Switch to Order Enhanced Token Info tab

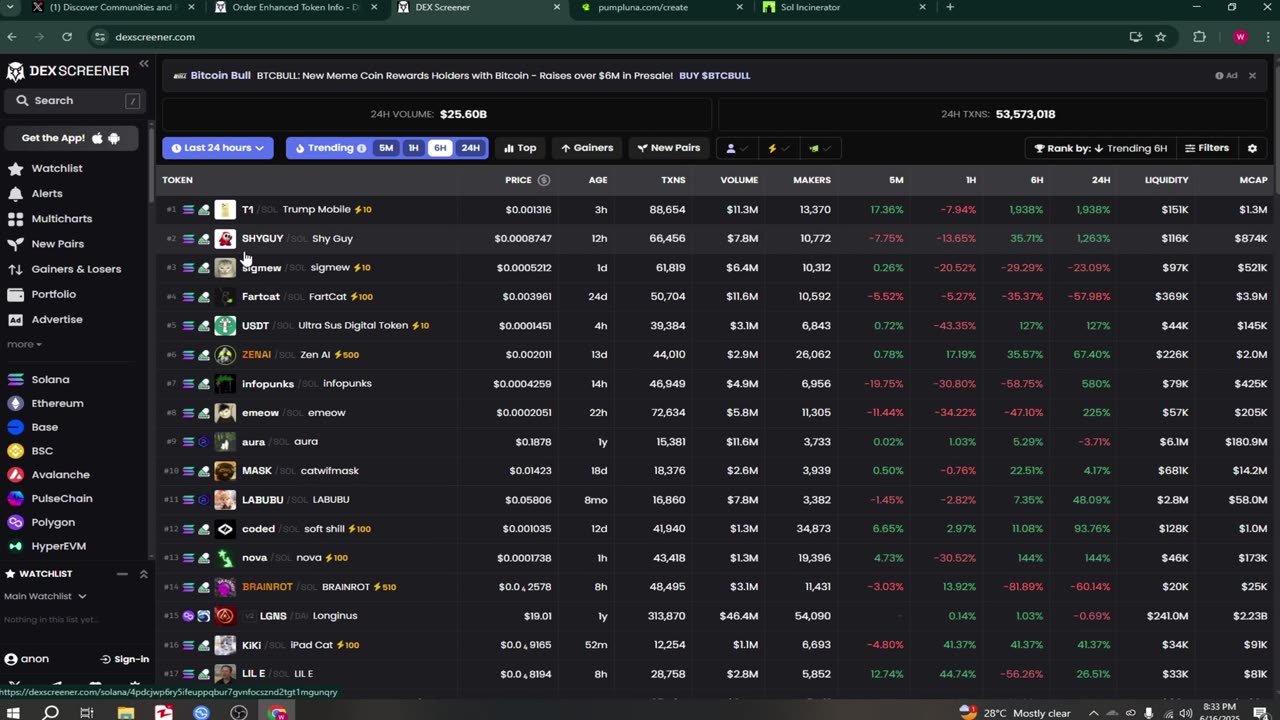click(x=296, y=7)
